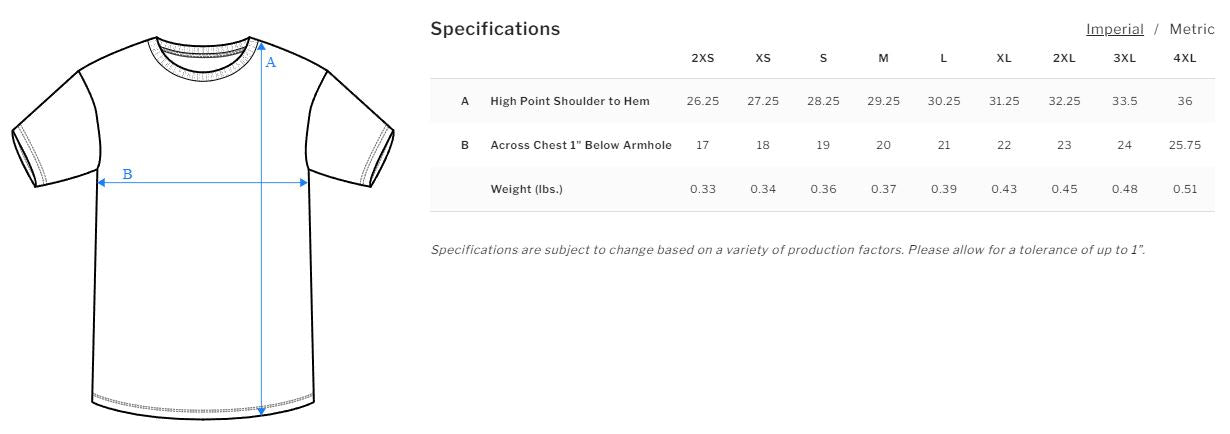Click the M size column header
This screenshot has height=434, width=1230.
[883, 58]
